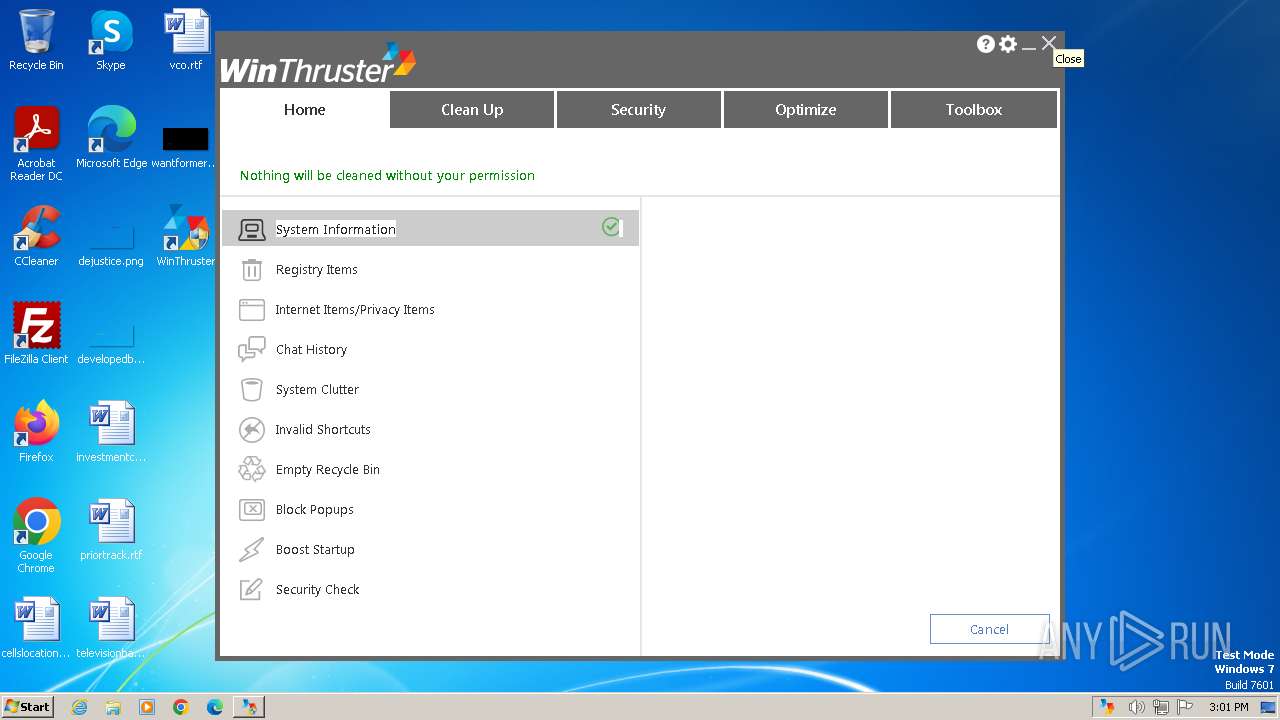Screen dimensions: 1280x720
Task: Close the WinThruster window
Action: 1048,43
